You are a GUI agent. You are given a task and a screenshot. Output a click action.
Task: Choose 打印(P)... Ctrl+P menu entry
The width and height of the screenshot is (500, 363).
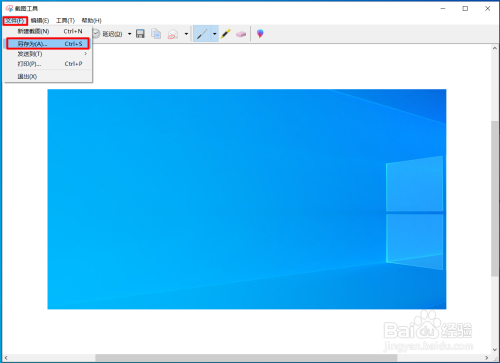(48, 64)
